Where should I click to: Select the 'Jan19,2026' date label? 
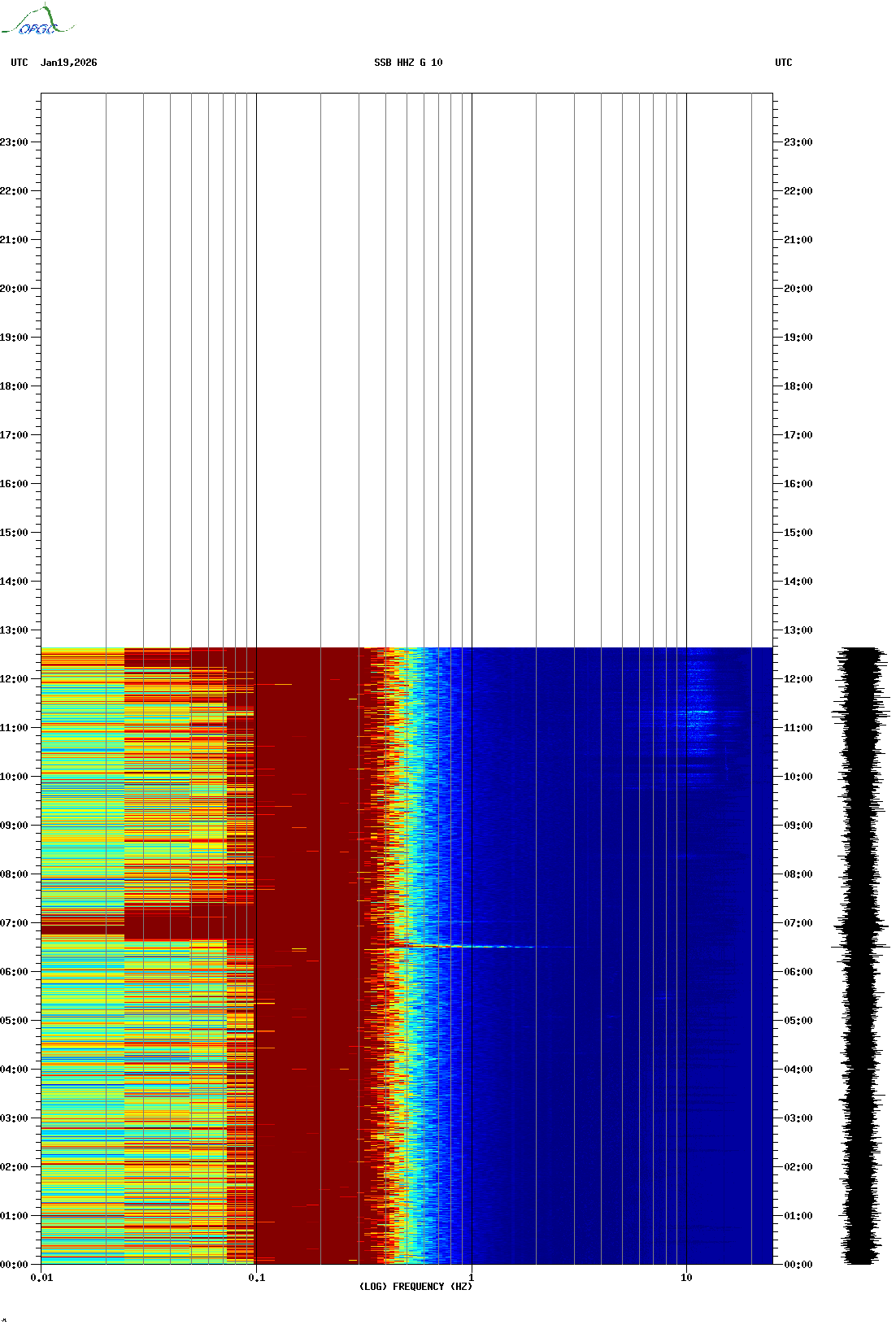click(68, 63)
